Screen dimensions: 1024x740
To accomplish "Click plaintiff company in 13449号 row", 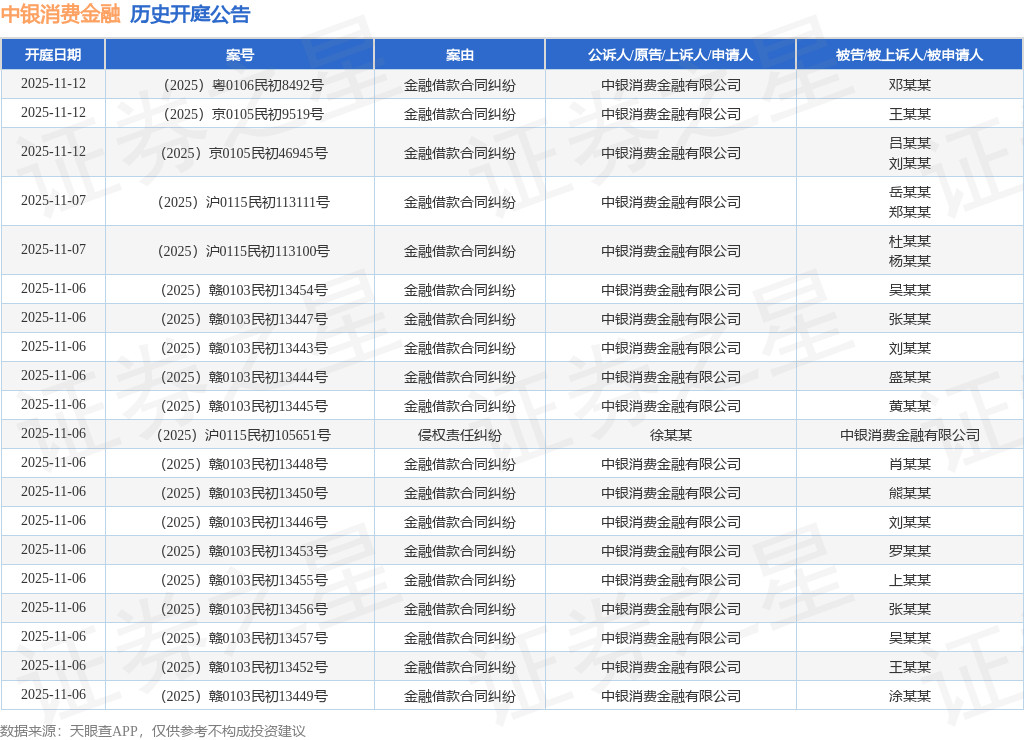I will tap(671, 696).
